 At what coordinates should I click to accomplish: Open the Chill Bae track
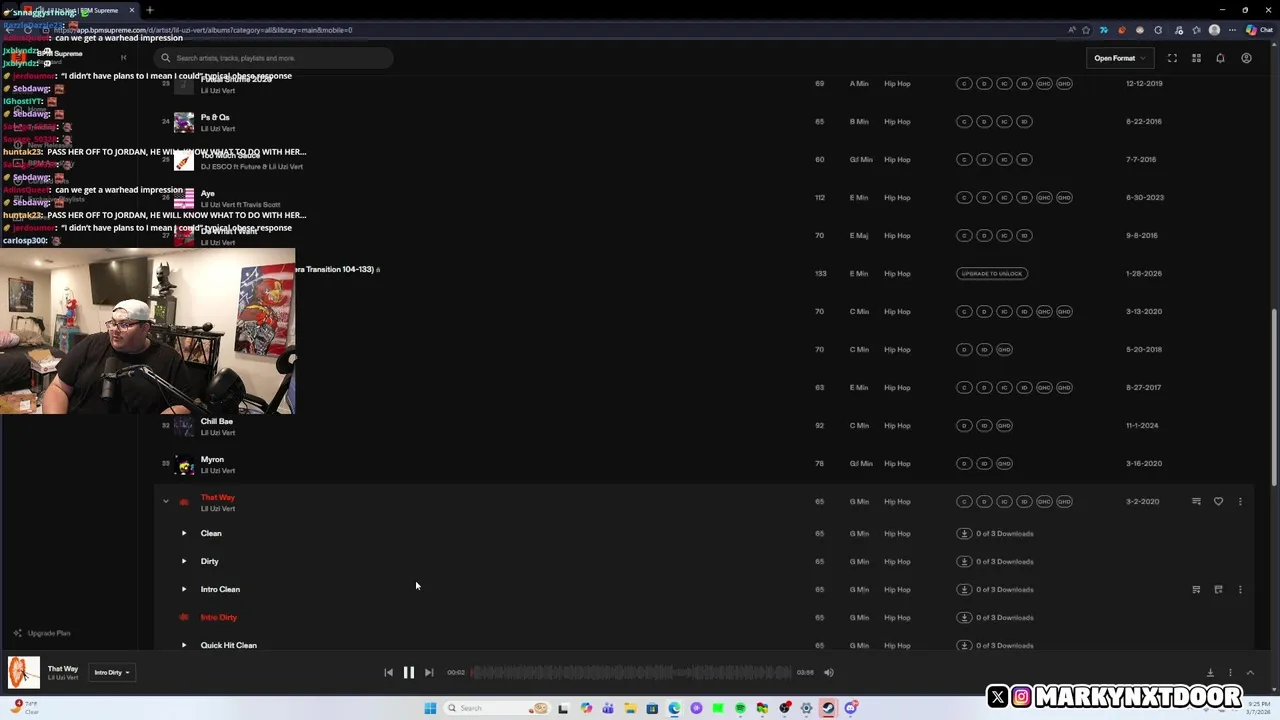(217, 421)
